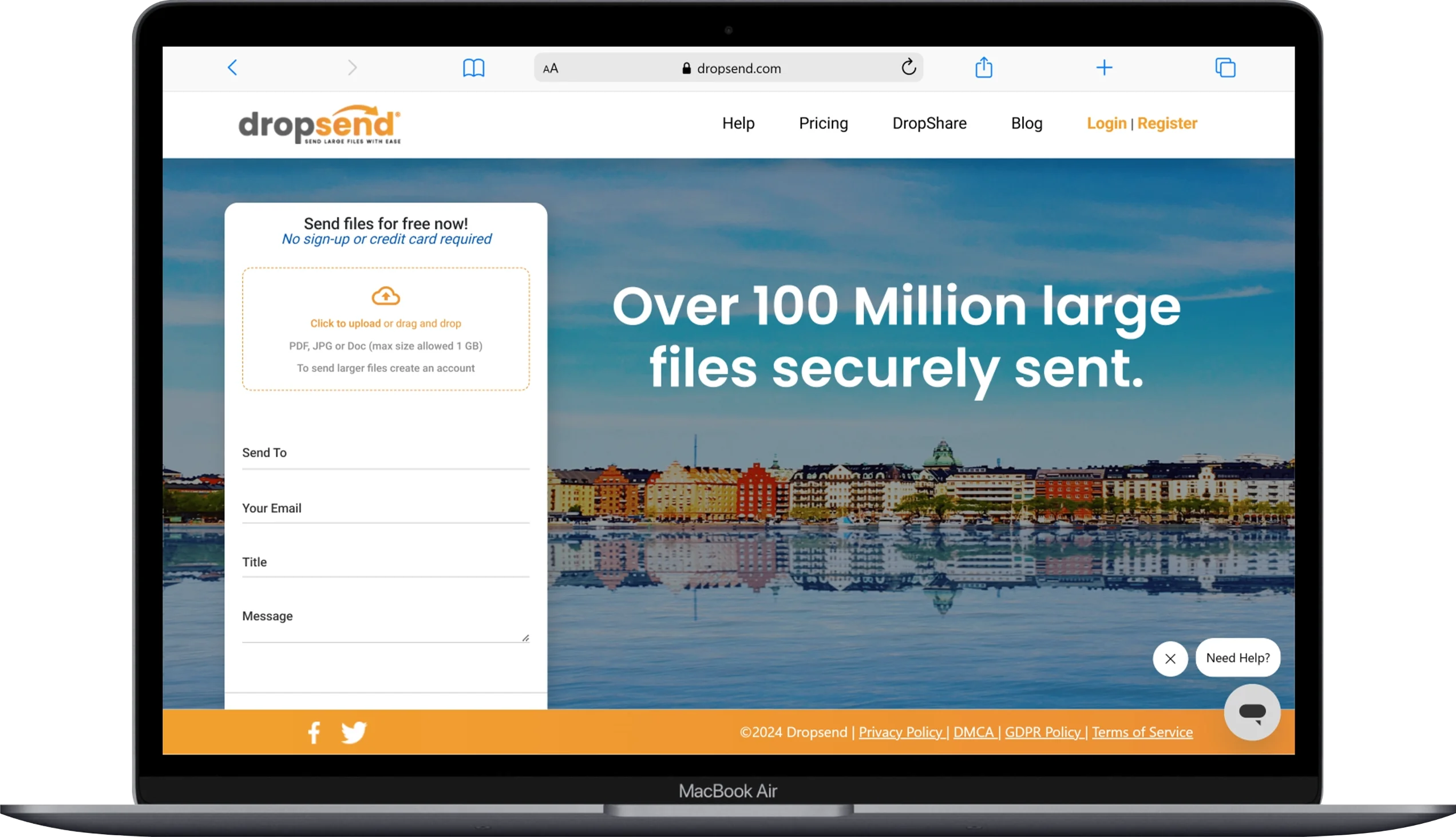Open the Privacy Policy link
Screen dimensions: 1456x837
[900, 732]
